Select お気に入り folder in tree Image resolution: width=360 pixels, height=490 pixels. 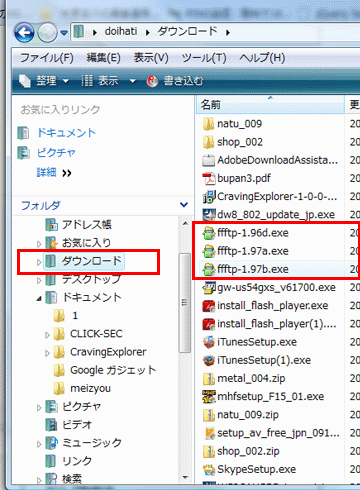pos(86,243)
